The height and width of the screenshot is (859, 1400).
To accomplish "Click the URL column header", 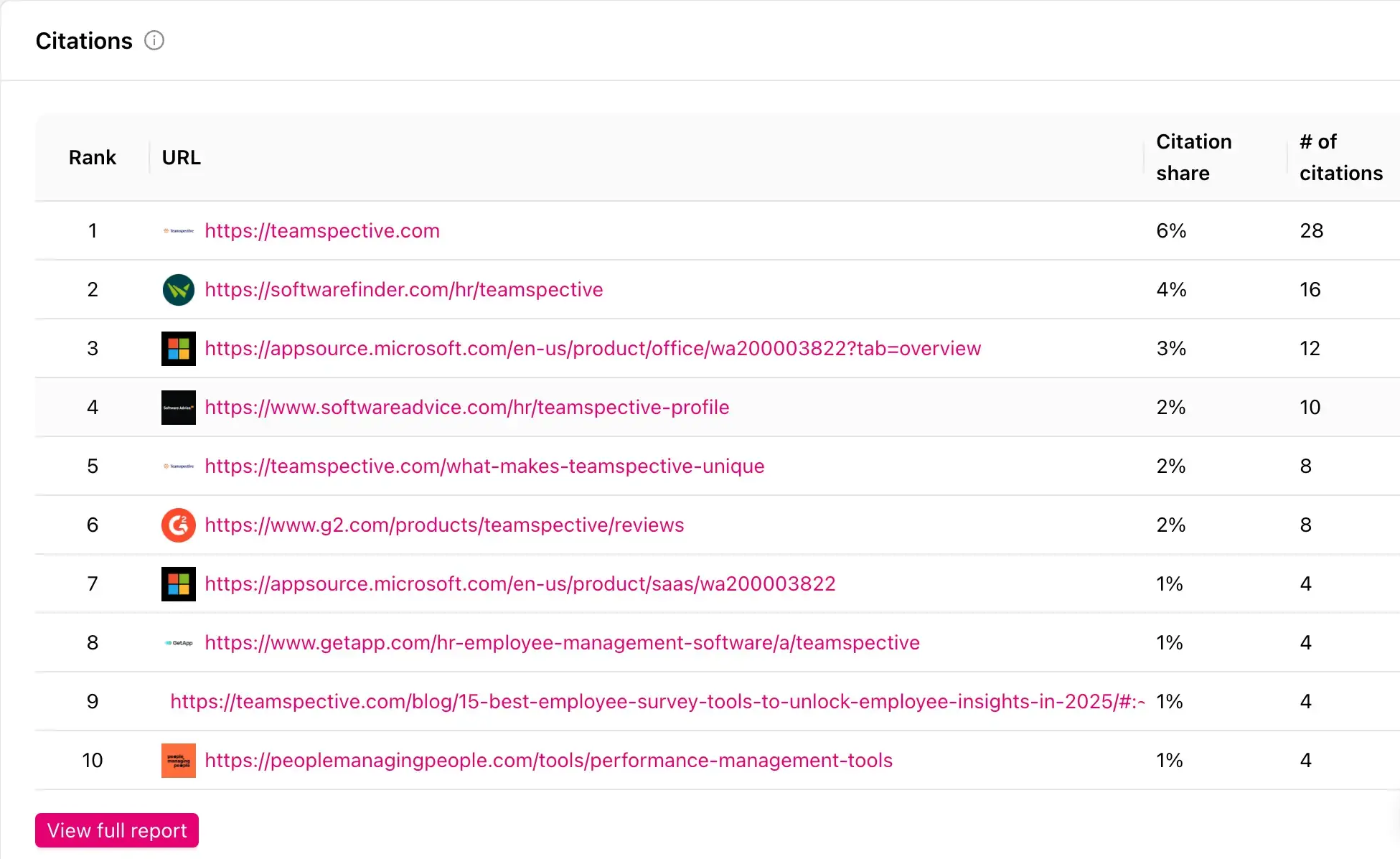I will click(182, 158).
